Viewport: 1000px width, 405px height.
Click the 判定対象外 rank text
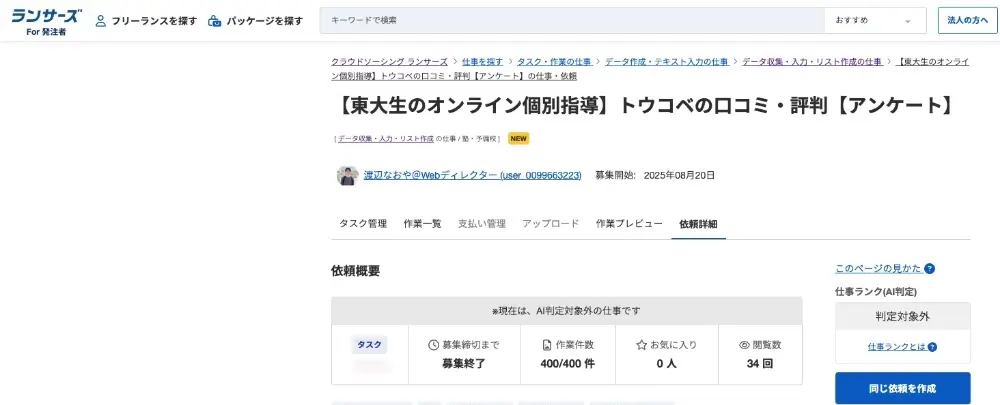tap(902, 316)
